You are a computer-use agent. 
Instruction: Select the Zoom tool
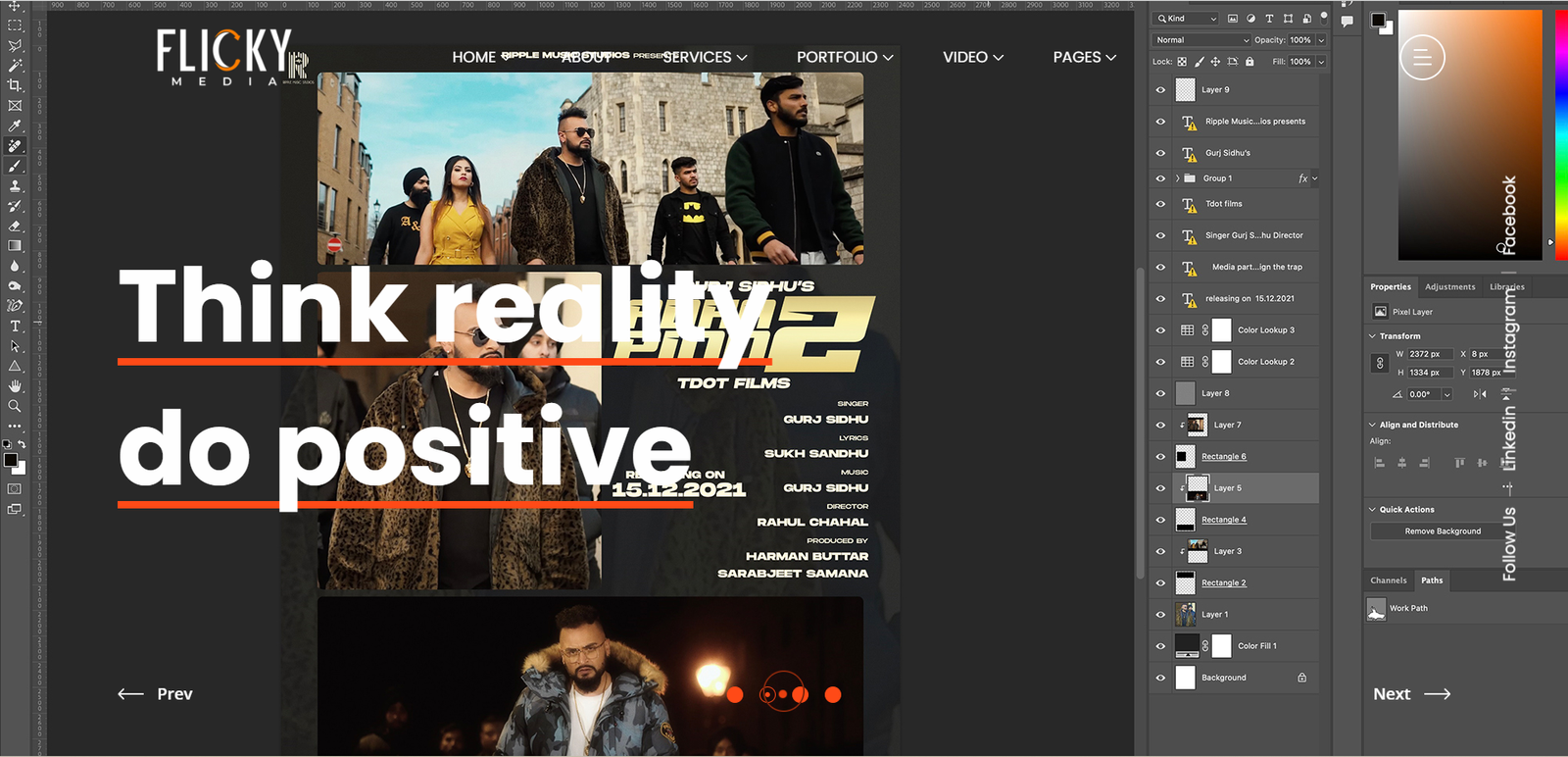click(15, 405)
